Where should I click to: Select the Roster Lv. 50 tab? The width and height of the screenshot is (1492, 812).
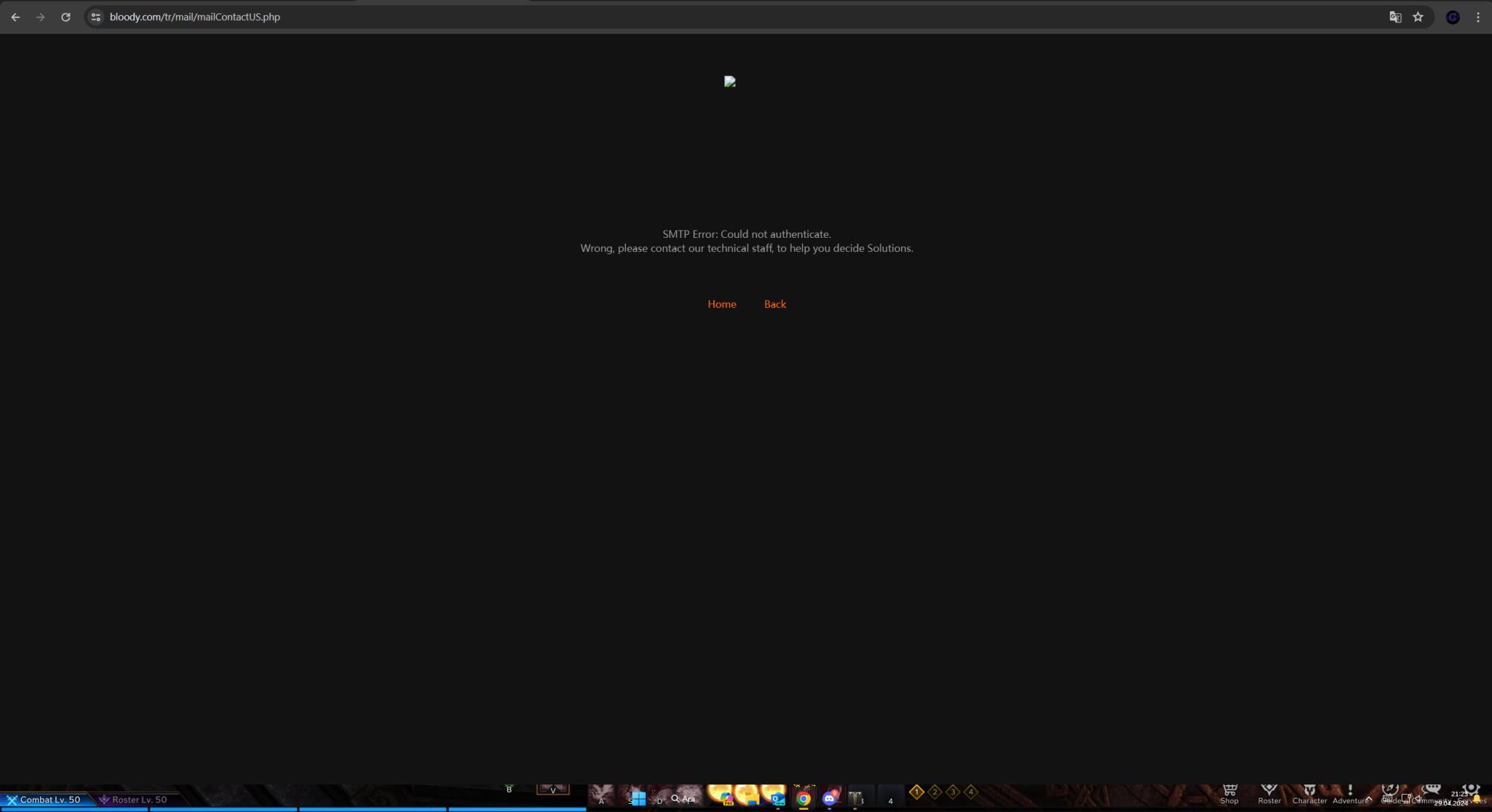(134, 799)
